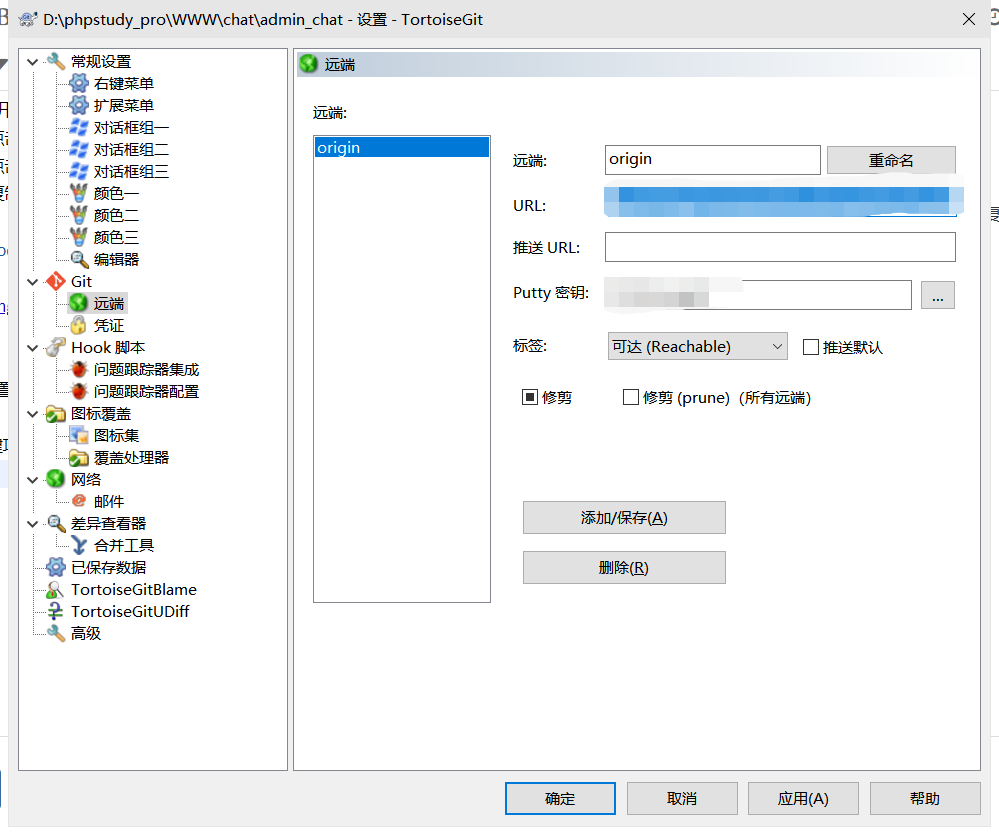Click the icon beside 图标集
999x835 pixels.
click(x=78, y=435)
